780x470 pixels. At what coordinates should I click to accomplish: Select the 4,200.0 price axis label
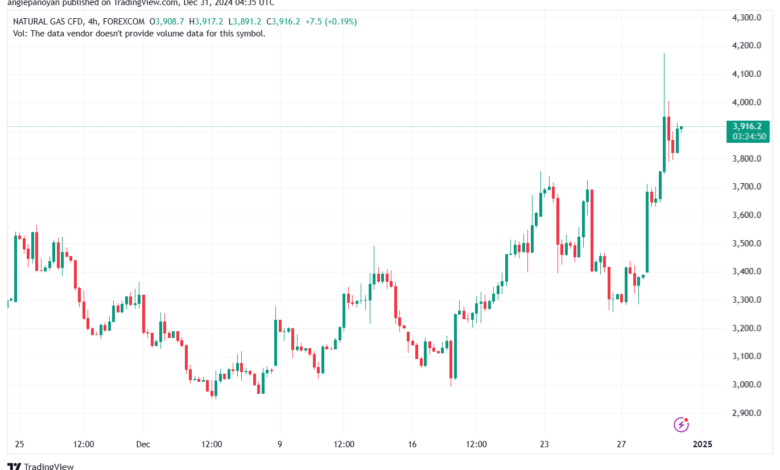[x=746, y=45]
